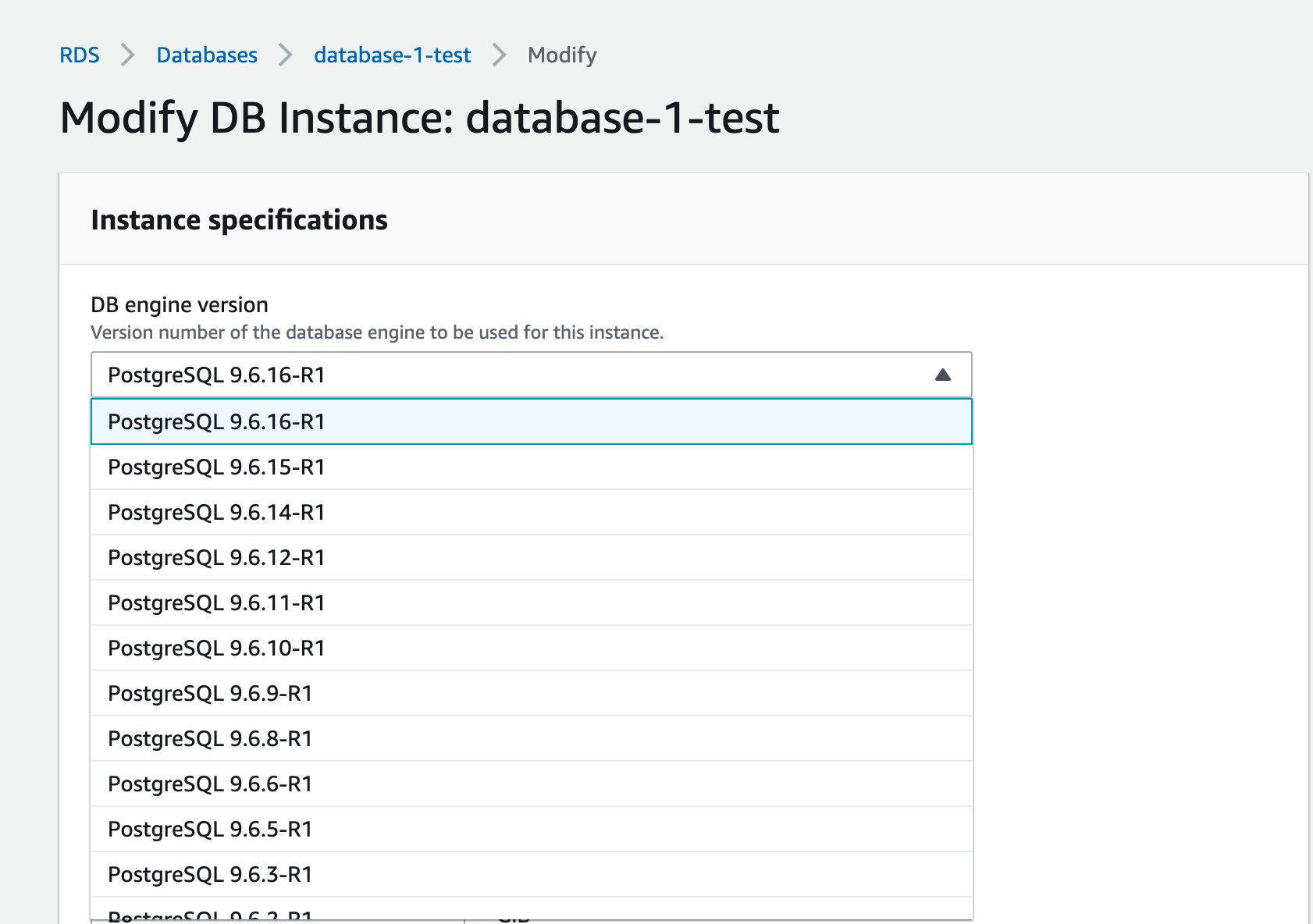Image resolution: width=1313 pixels, height=924 pixels.
Task: Select PostgreSQL 9.6.10-R1 option
Action: pos(532,649)
